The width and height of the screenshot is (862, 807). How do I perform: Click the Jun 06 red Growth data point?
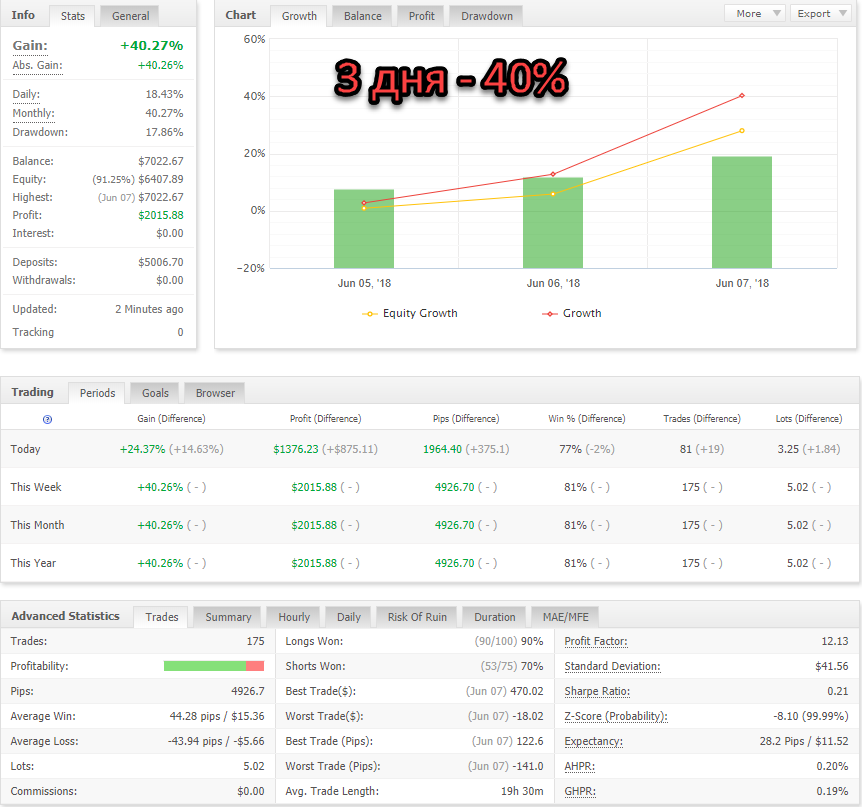(553, 174)
